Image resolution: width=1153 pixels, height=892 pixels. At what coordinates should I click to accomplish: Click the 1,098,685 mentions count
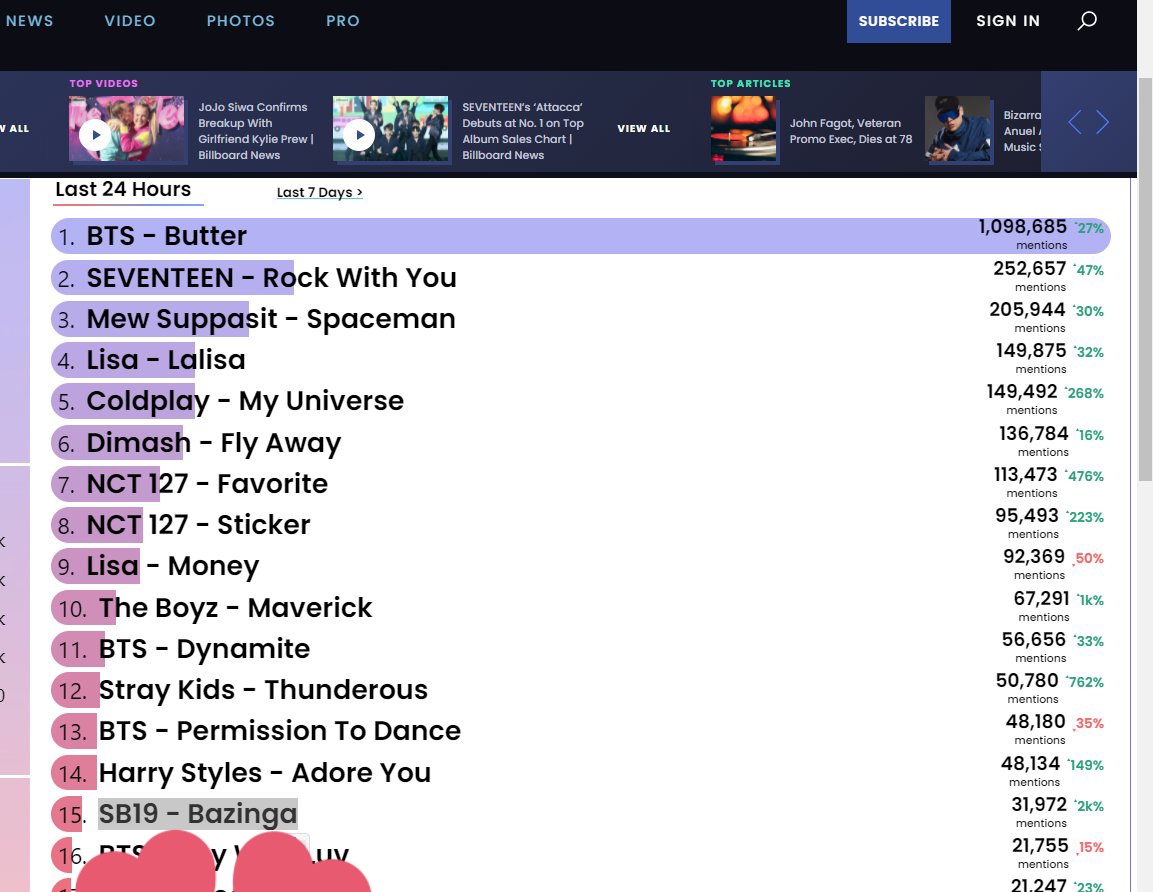point(1022,226)
